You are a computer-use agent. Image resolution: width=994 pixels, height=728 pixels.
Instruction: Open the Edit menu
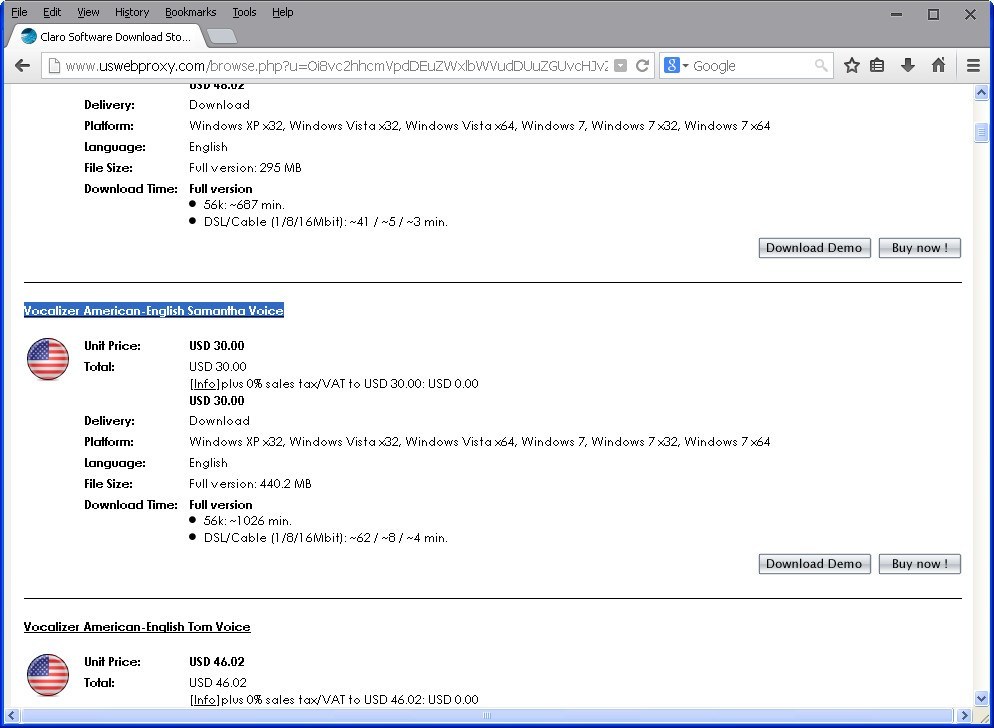point(52,12)
